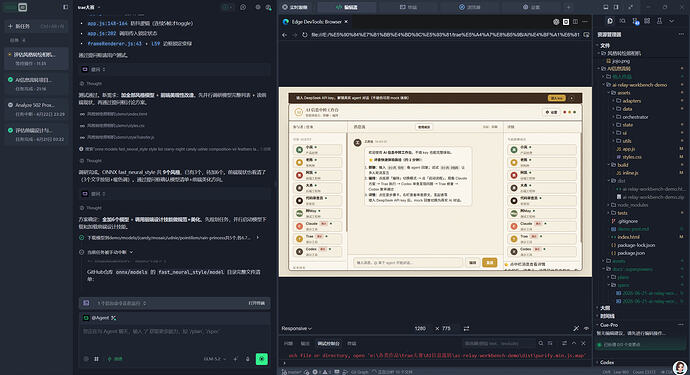The image size is (690, 375).
Task: Toggle the split layout icon in browser tab bar
Action: tap(575, 22)
